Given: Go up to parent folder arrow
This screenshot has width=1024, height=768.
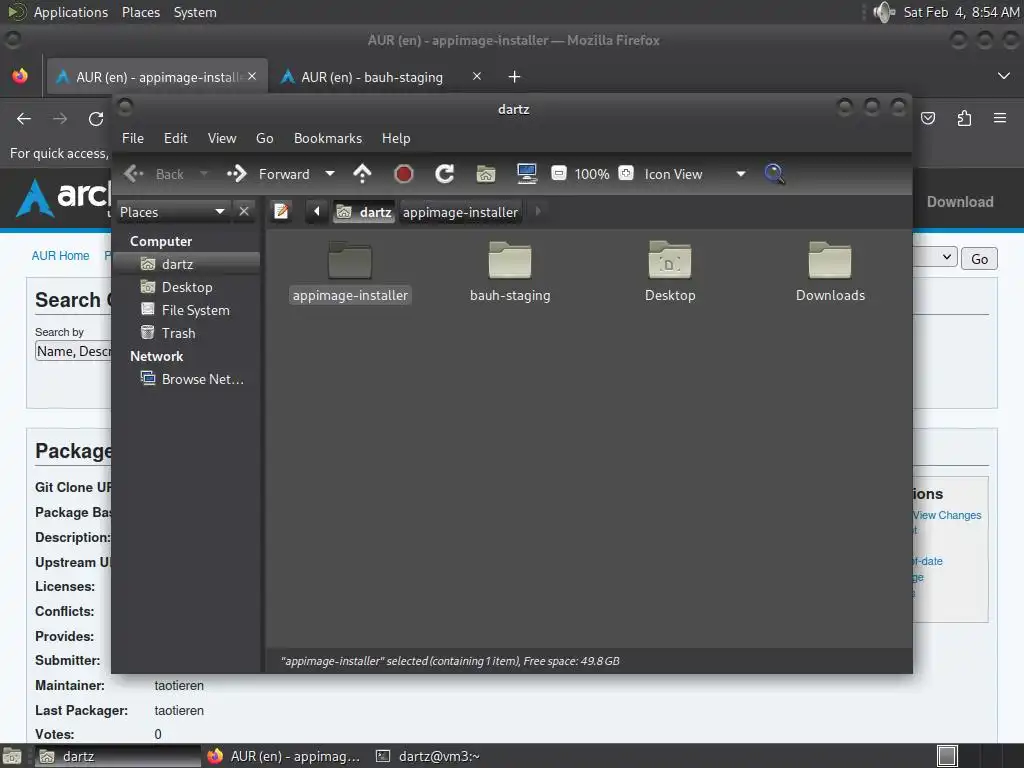Looking at the screenshot, I should tap(362, 174).
